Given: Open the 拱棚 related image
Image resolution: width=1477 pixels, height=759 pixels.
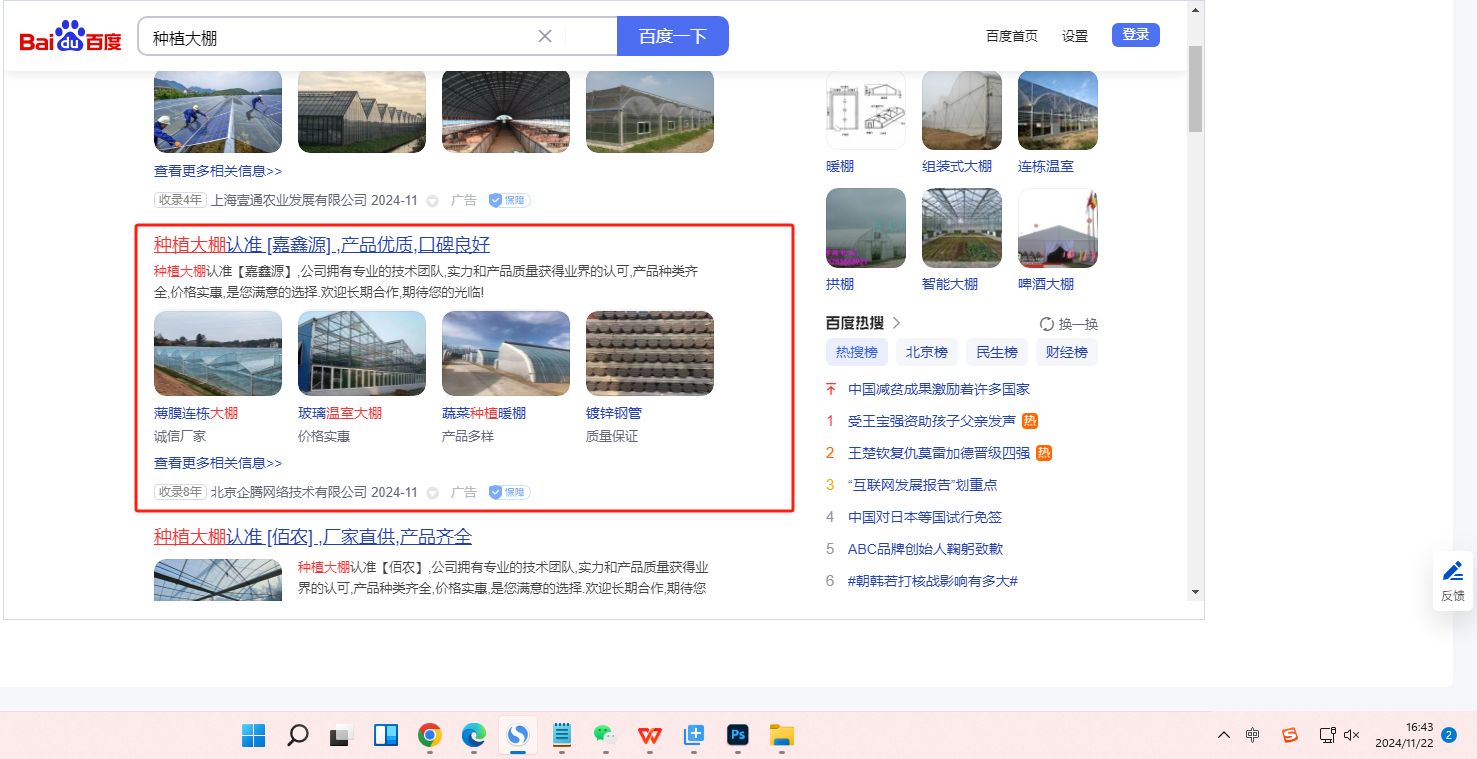Looking at the screenshot, I should [866, 228].
